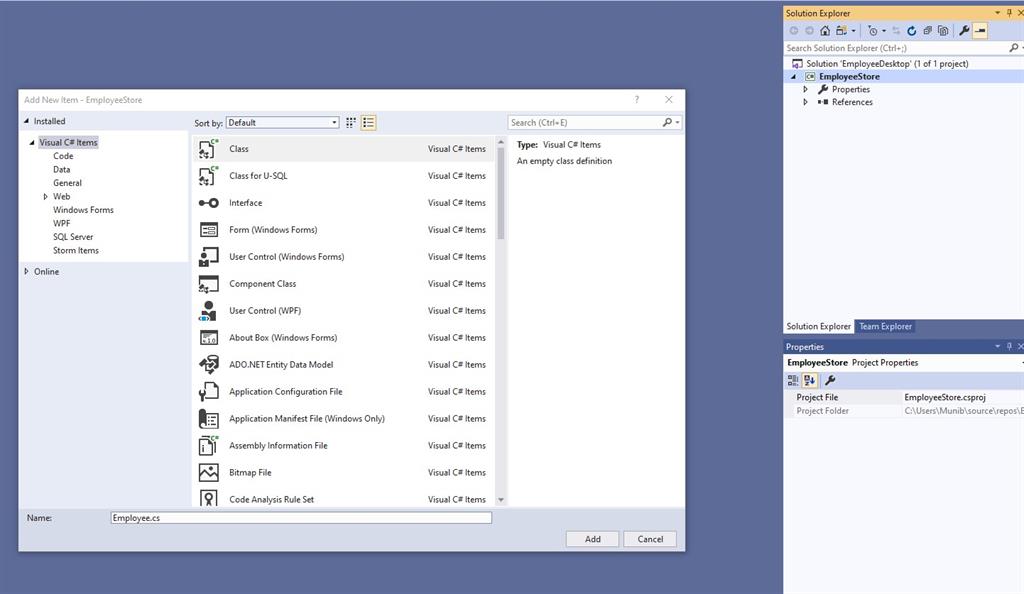Open properties using the Solution Explorer wrench icon
This screenshot has height=594, width=1024.
963,30
